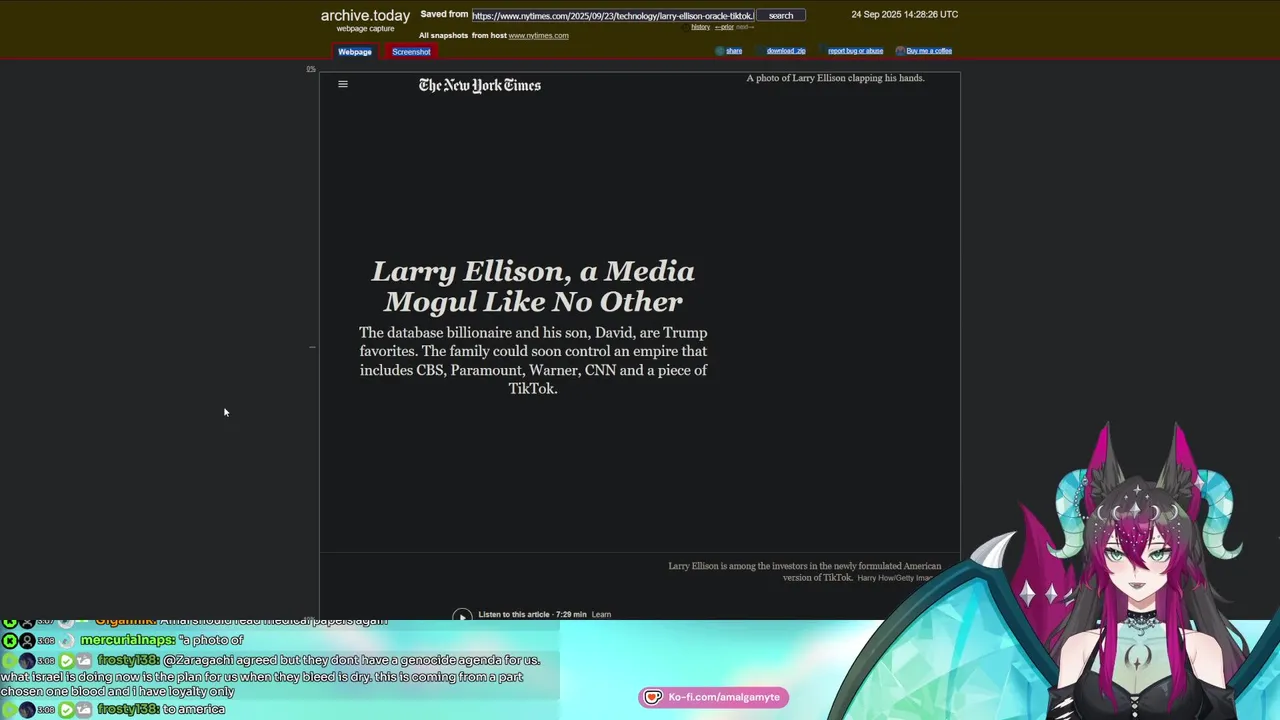
Task: Click the saved-from URL input field
Action: (x=612, y=15)
